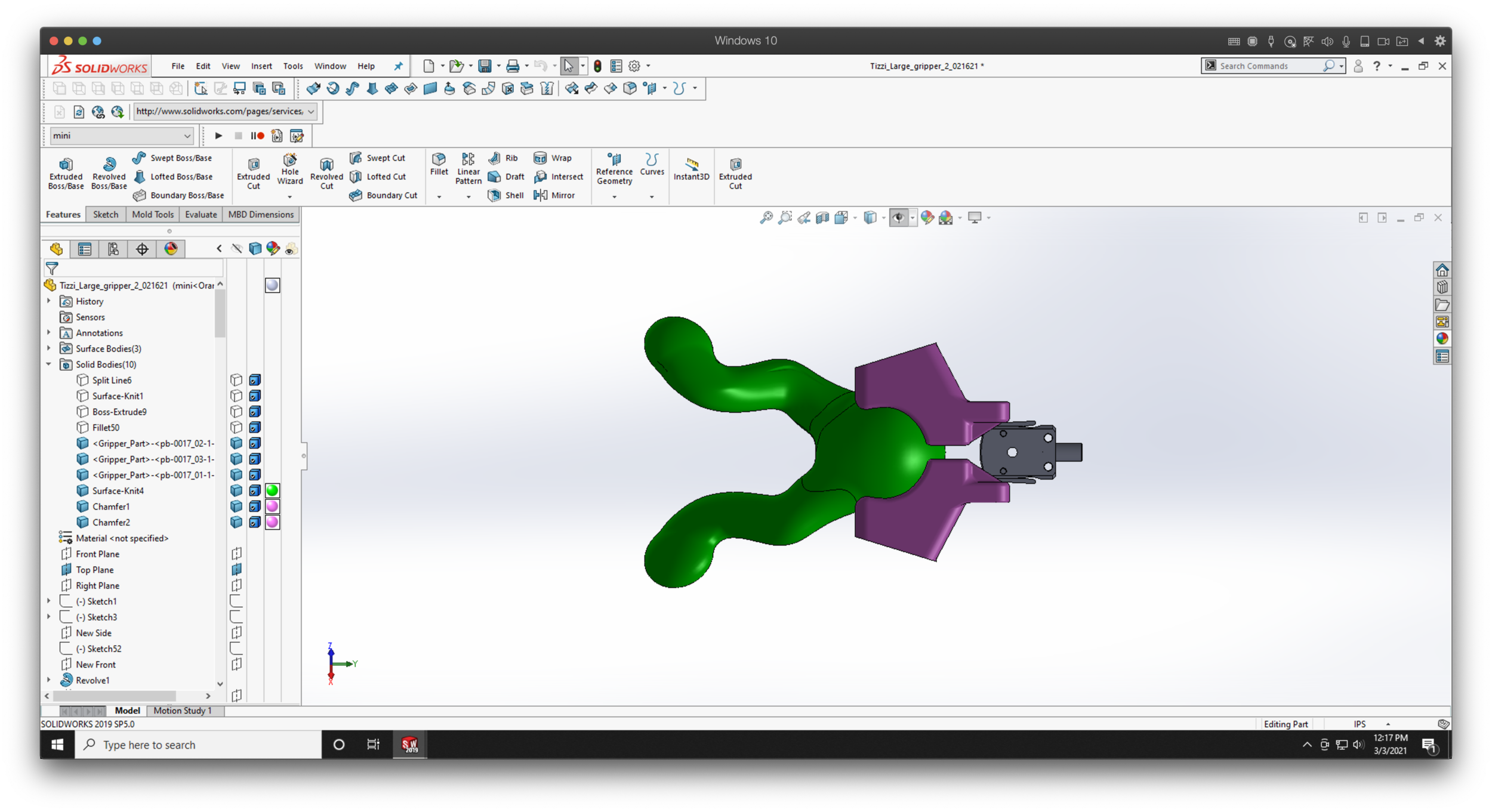Viewport: 1492px width, 812px height.
Task: Open the File menu
Action: tap(178, 66)
